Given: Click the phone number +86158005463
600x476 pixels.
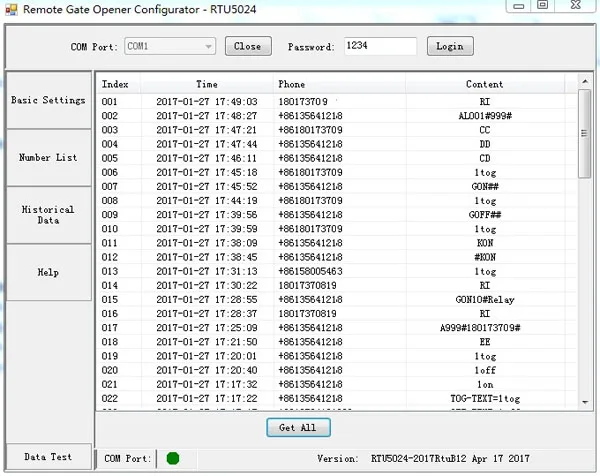Looking at the screenshot, I should (310, 272).
